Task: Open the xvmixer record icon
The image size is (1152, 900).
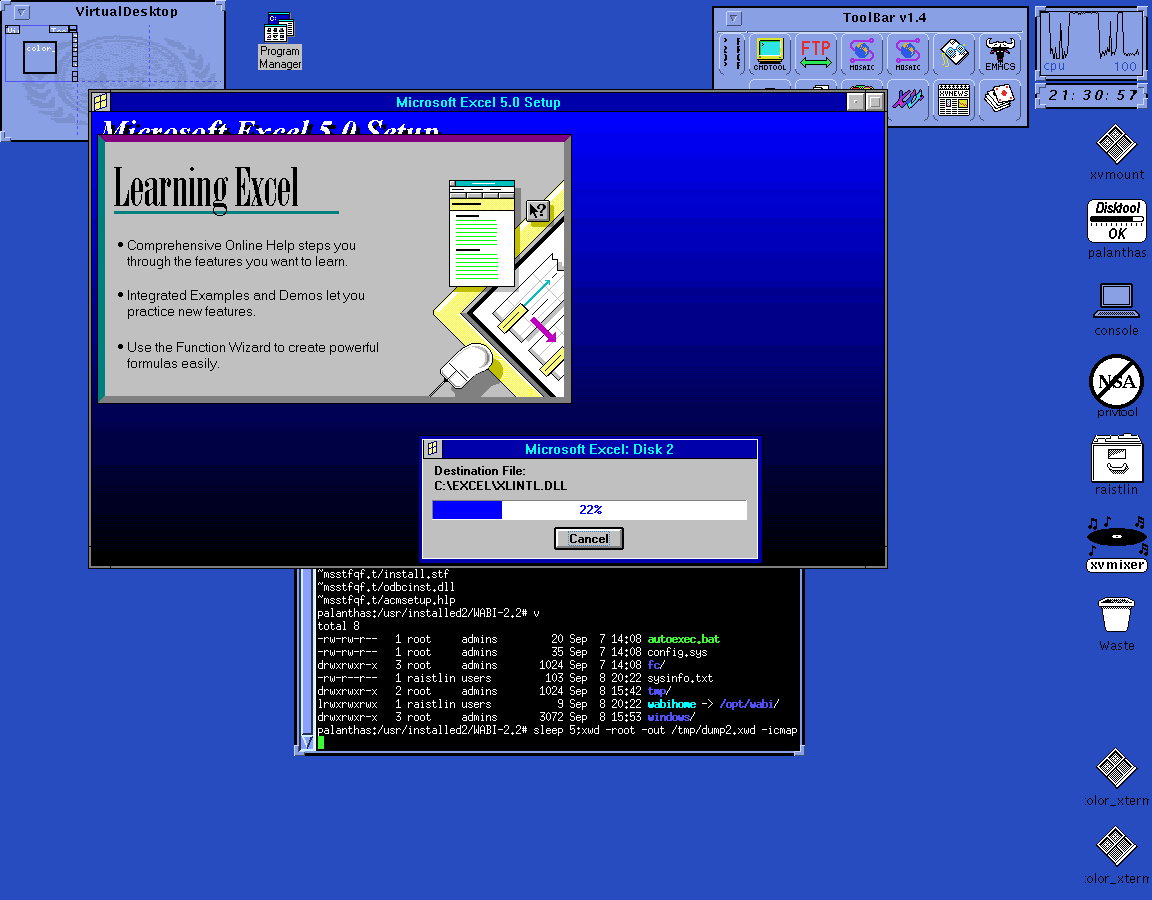Action: point(1117,544)
